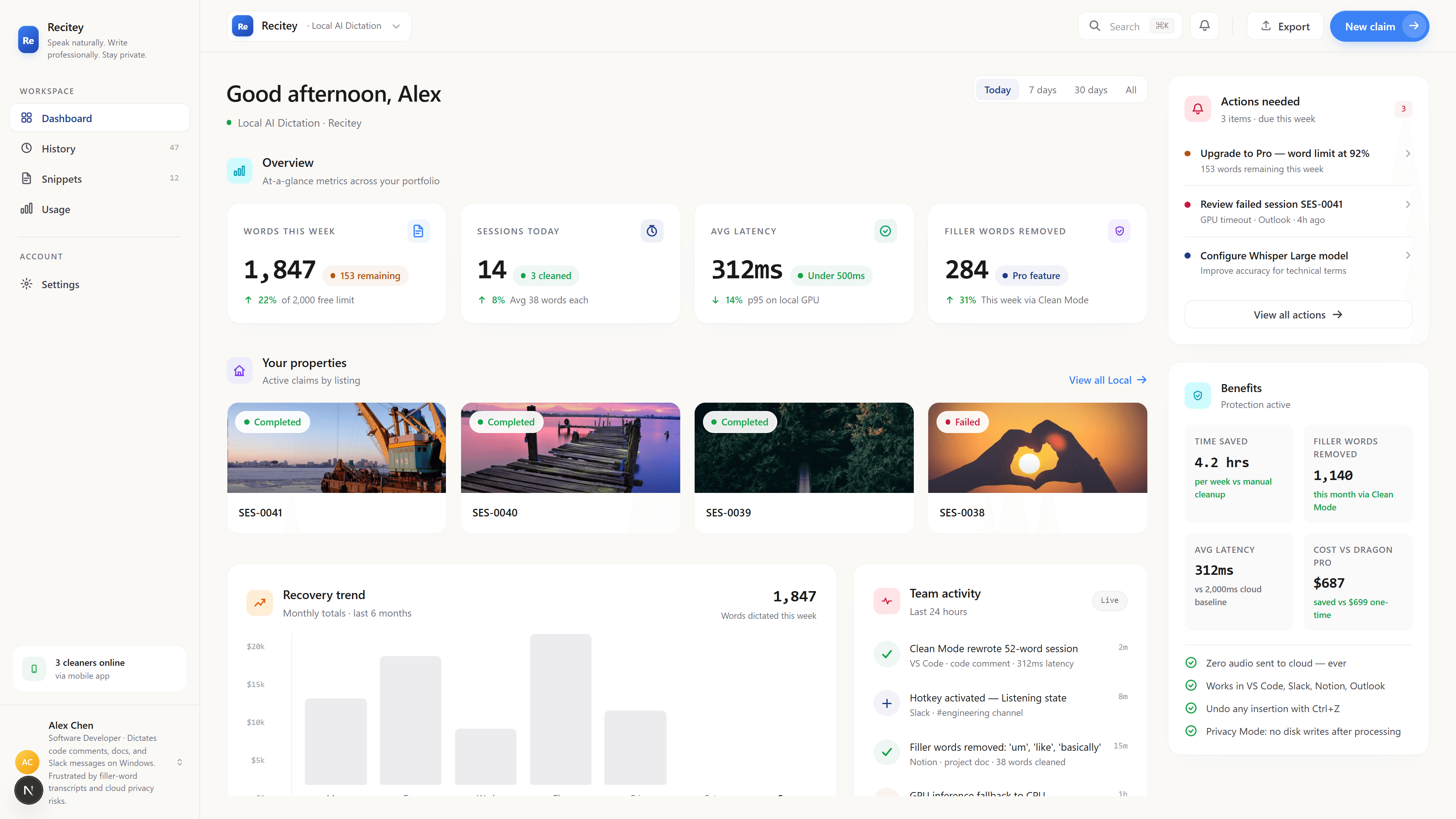The height and width of the screenshot is (819, 1456).
Task: Click the Avg Latency checkmark icon
Action: [885, 231]
